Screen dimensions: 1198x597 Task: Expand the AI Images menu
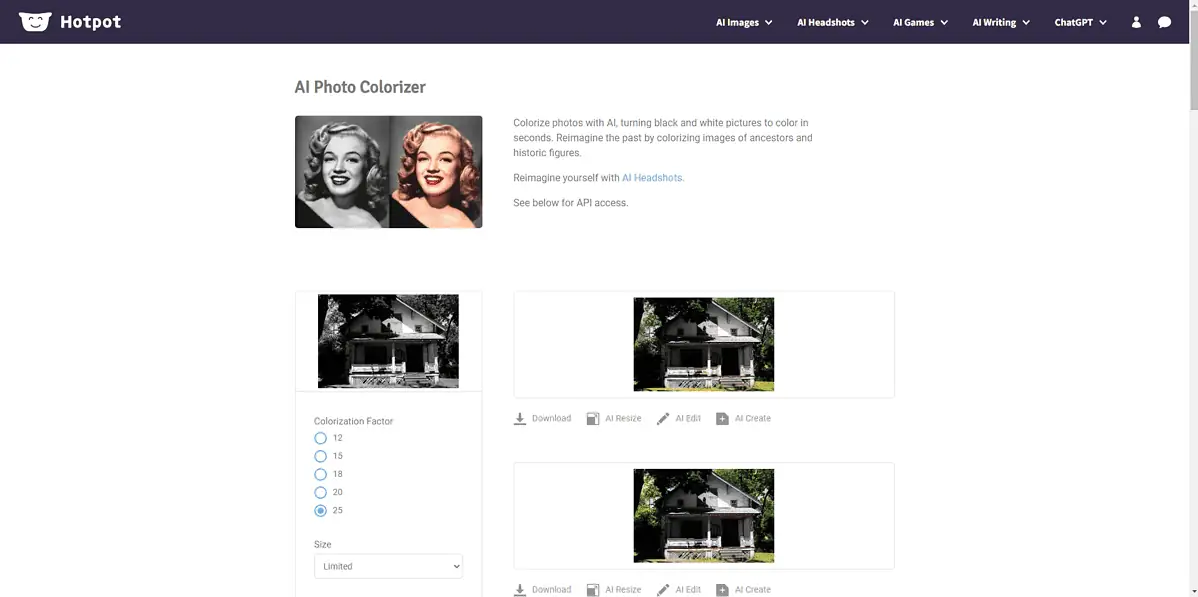(x=744, y=22)
